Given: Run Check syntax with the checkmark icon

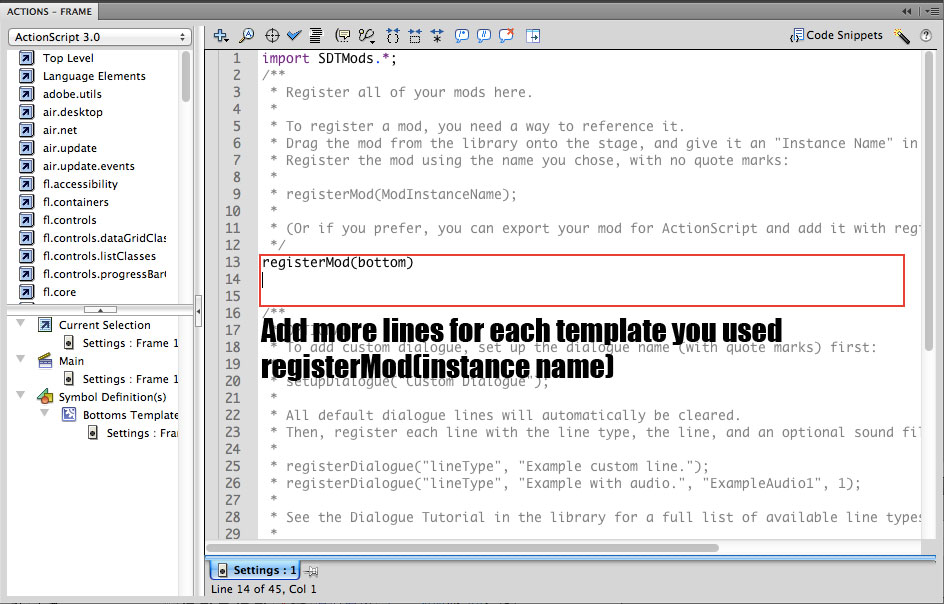Looking at the screenshot, I should coord(295,36).
